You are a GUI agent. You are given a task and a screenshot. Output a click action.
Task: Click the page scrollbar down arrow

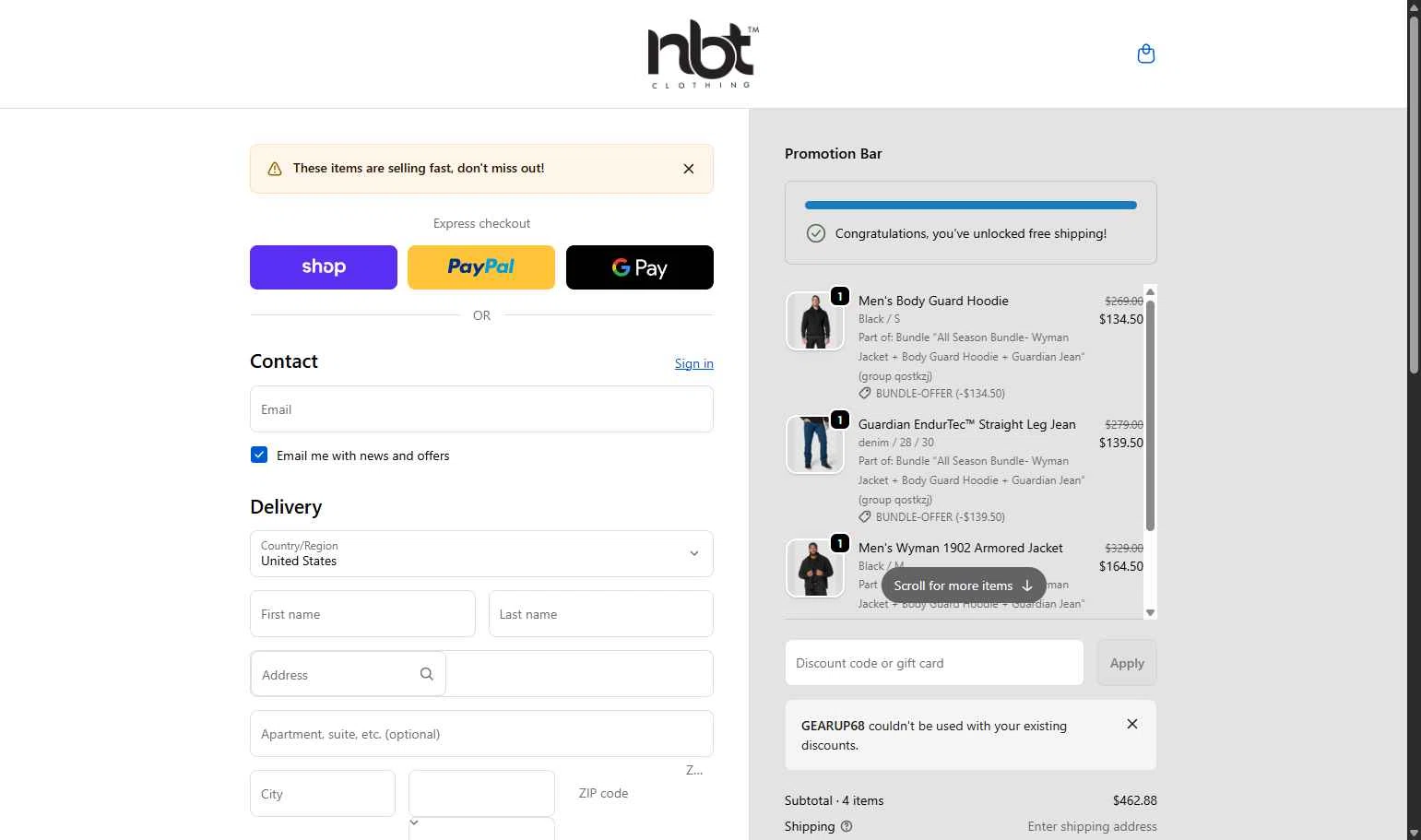[x=1414, y=833]
